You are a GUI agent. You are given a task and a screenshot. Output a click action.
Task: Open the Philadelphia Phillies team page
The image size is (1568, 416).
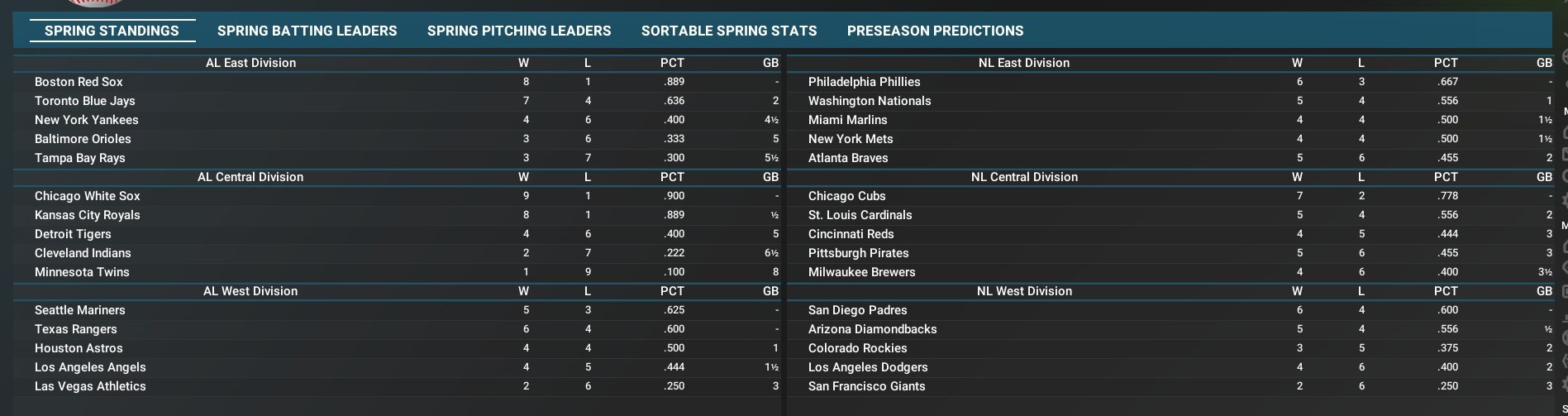click(x=864, y=82)
